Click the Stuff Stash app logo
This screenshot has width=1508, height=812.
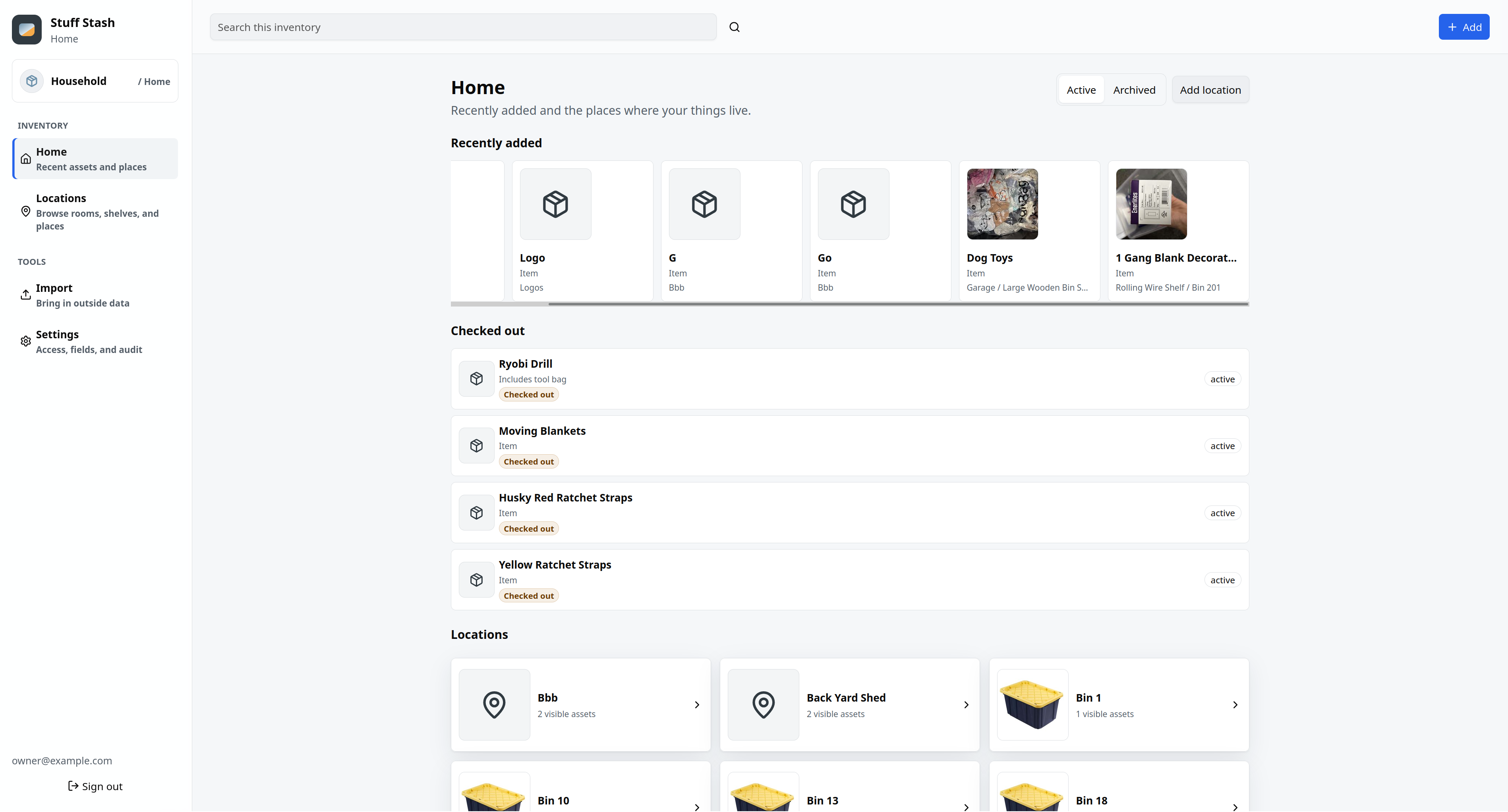point(27,29)
